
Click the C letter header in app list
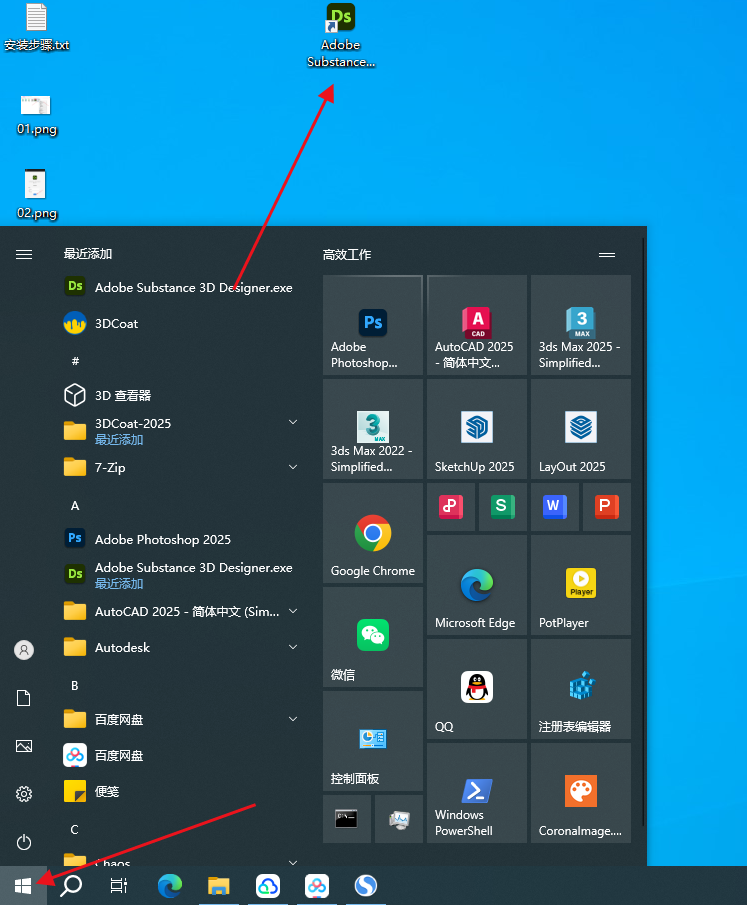click(74, 829)
